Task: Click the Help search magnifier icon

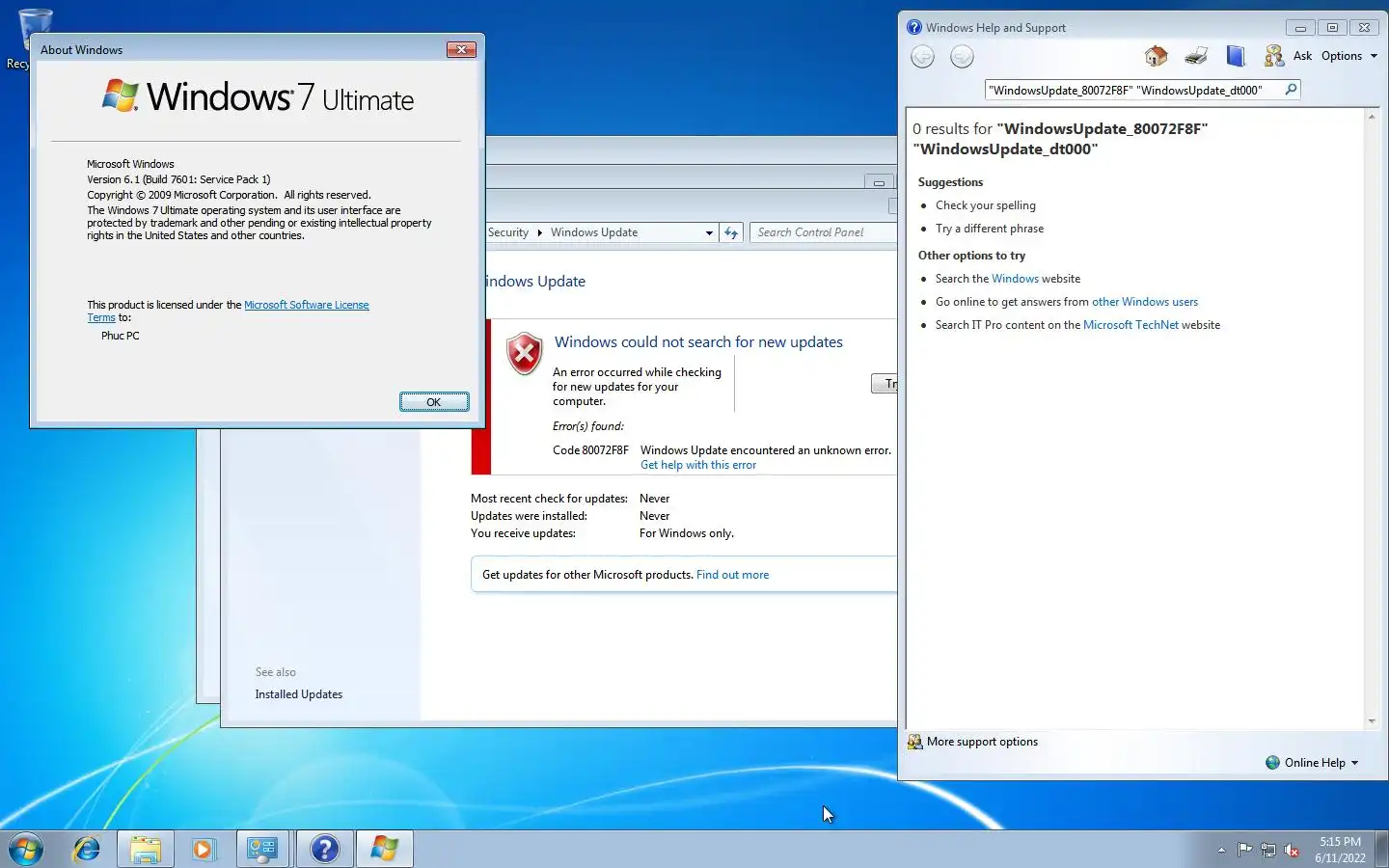Action: pos(1291,90)
